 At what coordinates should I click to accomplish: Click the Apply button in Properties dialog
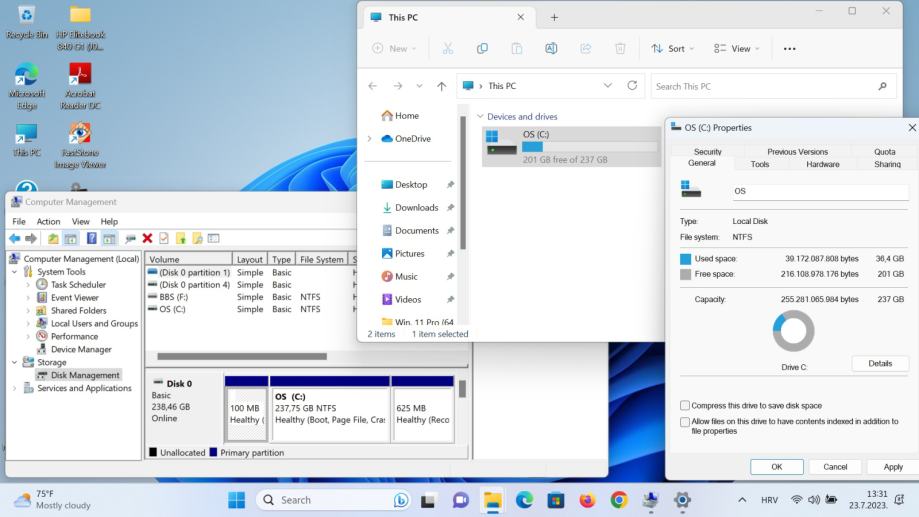pos(892,467)
